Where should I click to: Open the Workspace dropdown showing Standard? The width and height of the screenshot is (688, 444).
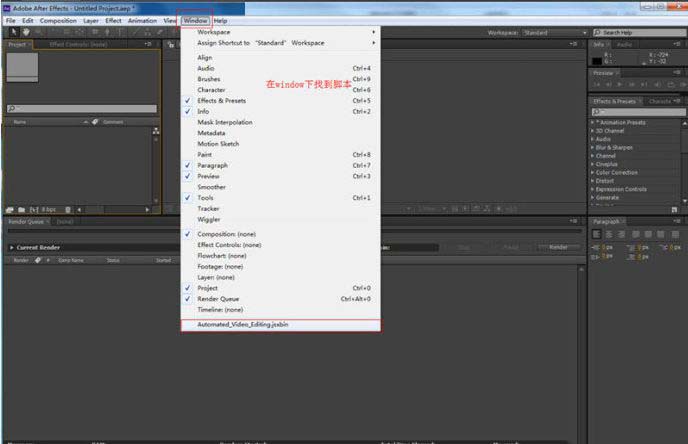point(553,32)
